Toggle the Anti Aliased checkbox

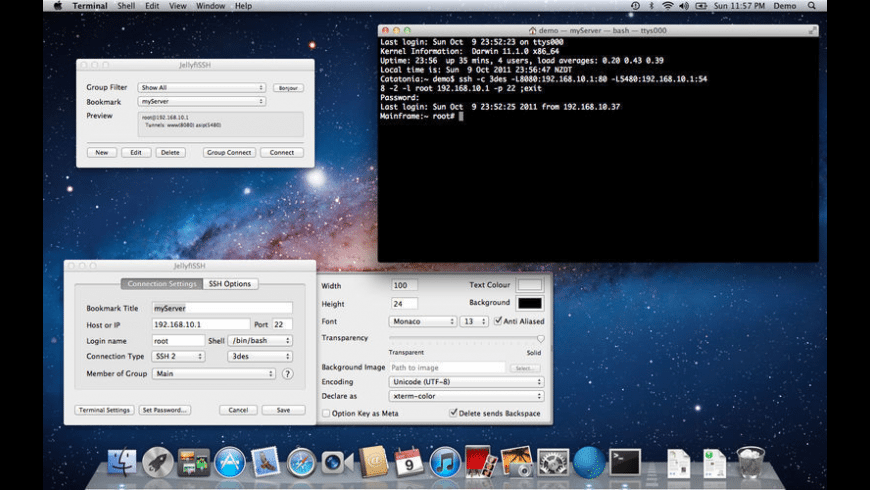(498, 321)
